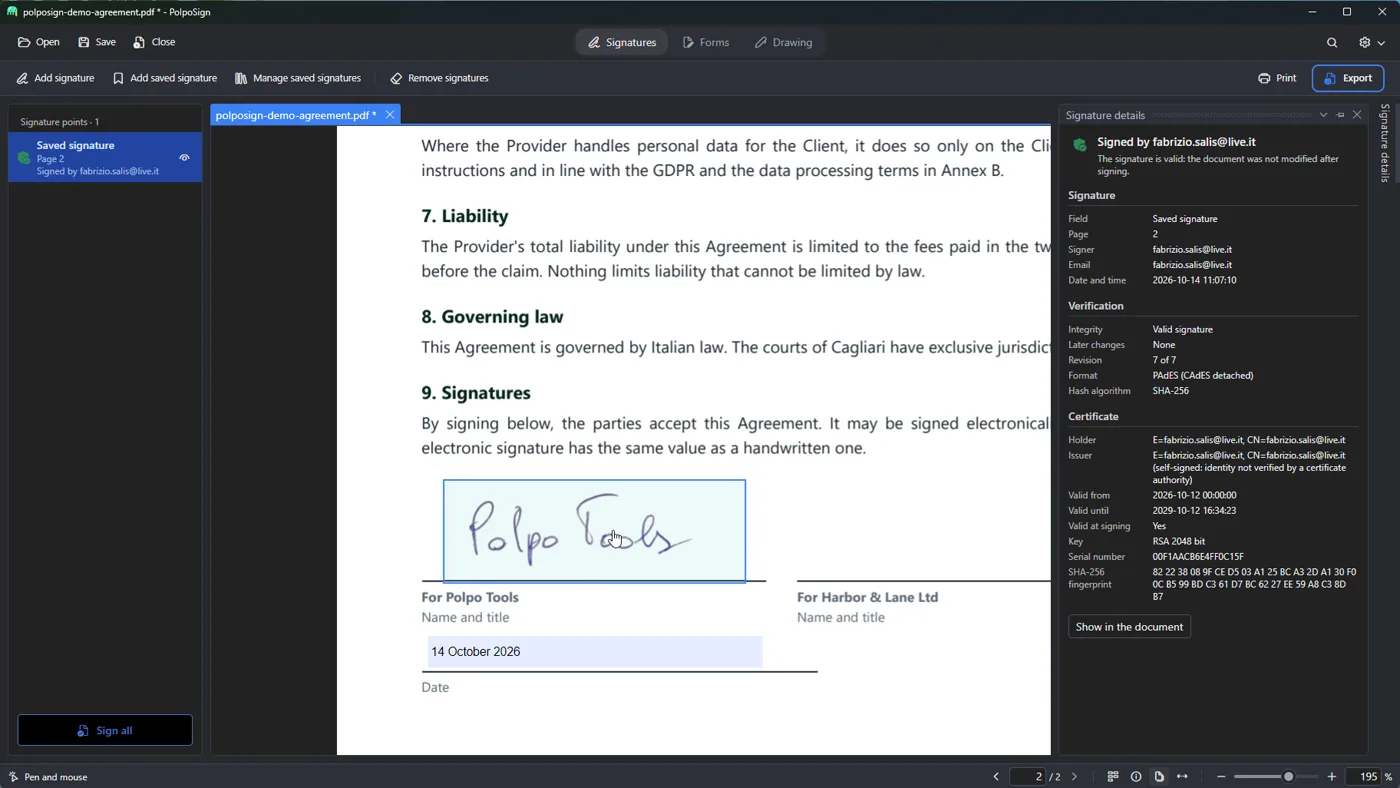The image size is (1400, 788).
Task: Pin the Signature details panel
Action: click(x=1340, y=115)
